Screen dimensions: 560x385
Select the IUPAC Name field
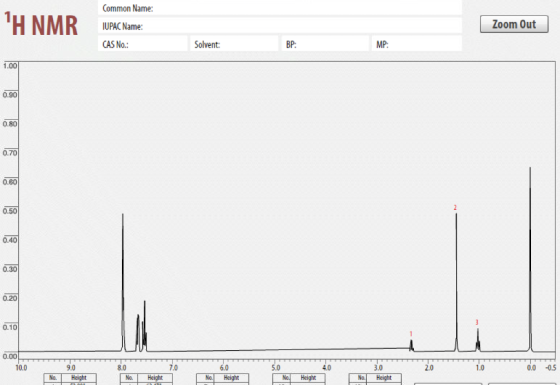pos(280,26)
